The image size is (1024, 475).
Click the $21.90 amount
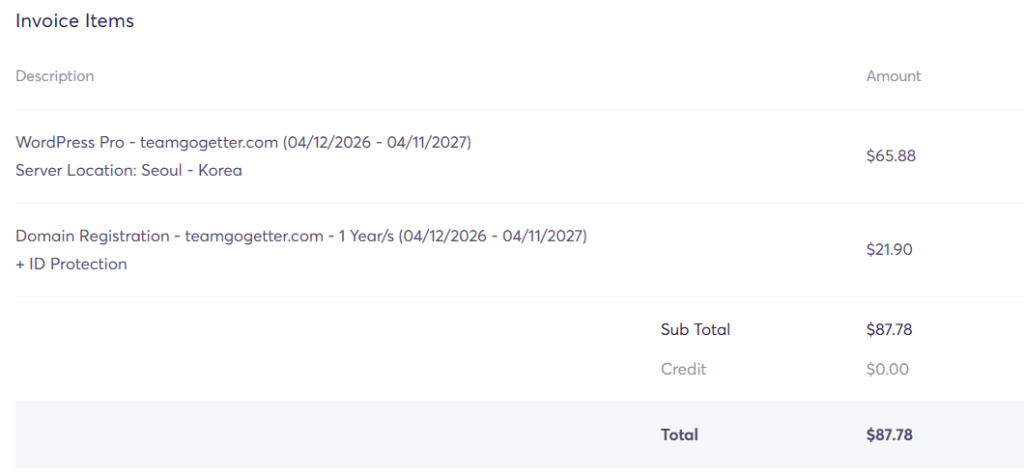889,250
